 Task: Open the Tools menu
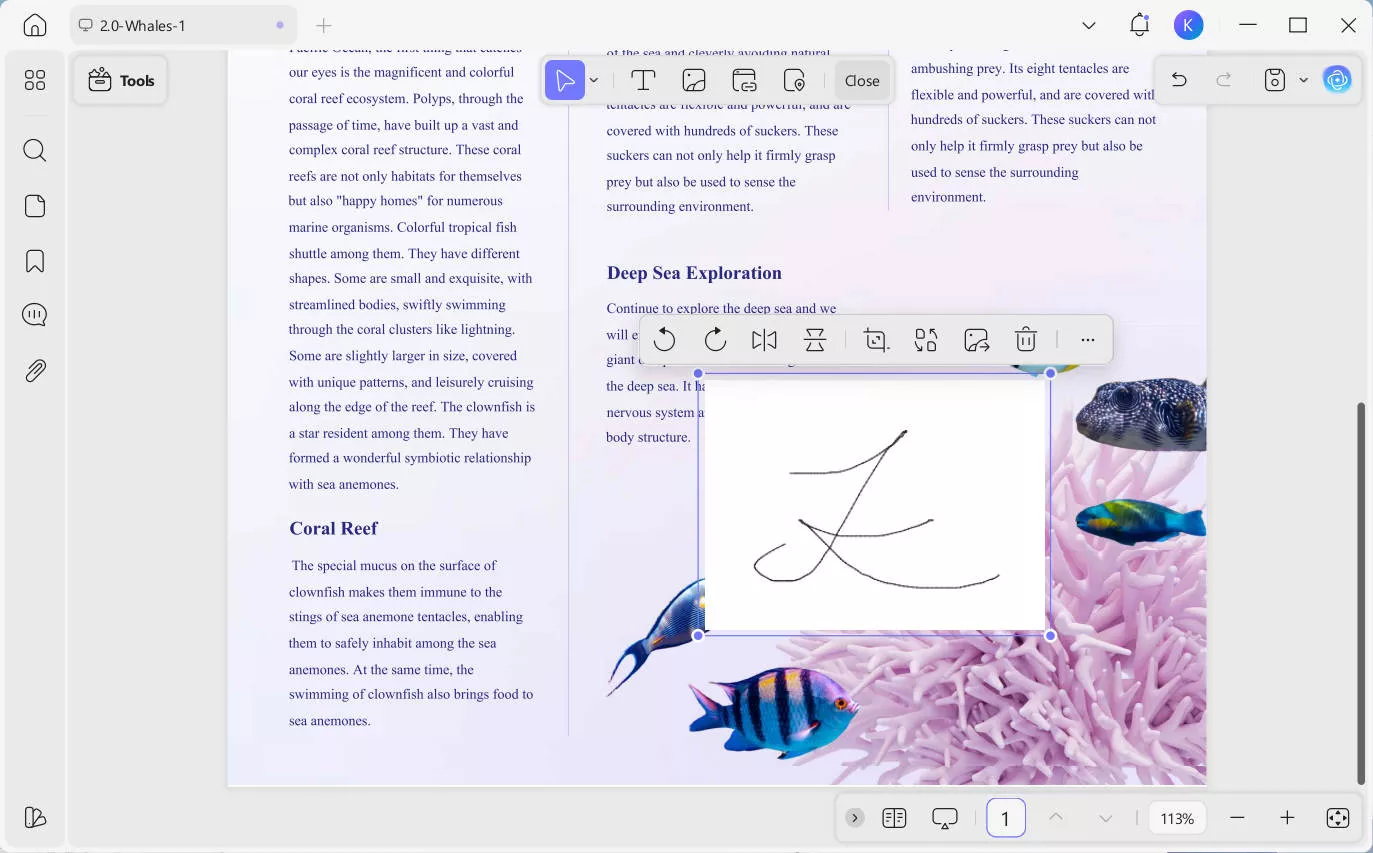tap(120, 81)
